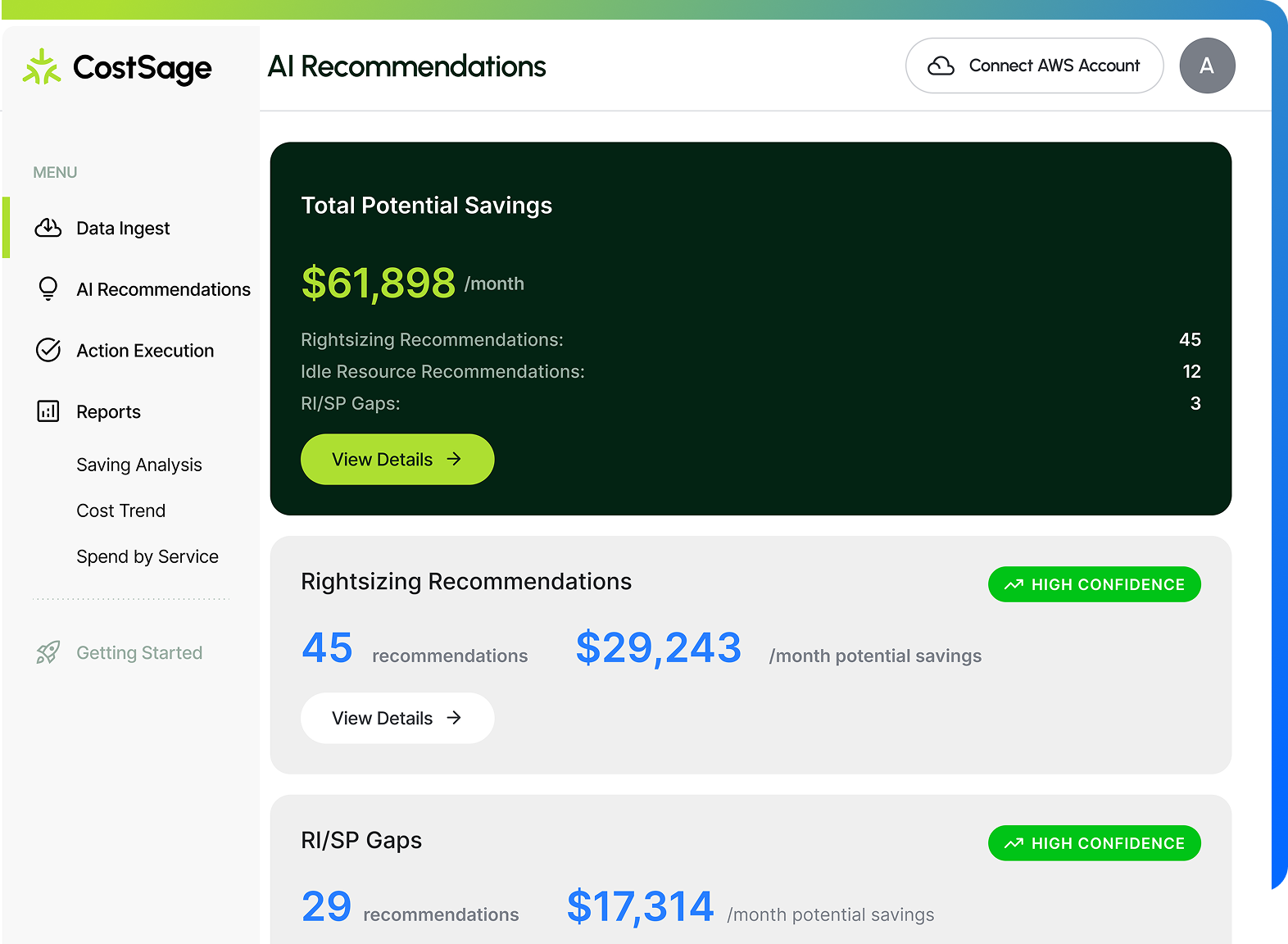Click High Confidence badge on Rightsizing card
1288x944 pixels.
(1094, 584)
